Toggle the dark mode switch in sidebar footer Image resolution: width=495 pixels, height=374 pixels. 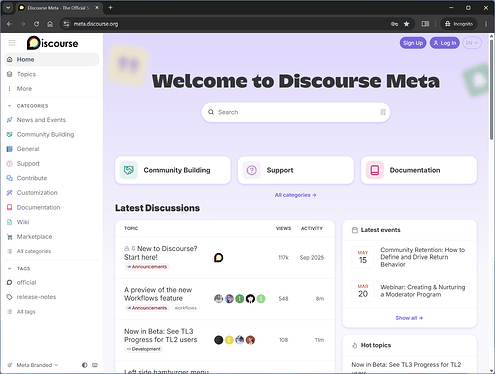point(85,365)
